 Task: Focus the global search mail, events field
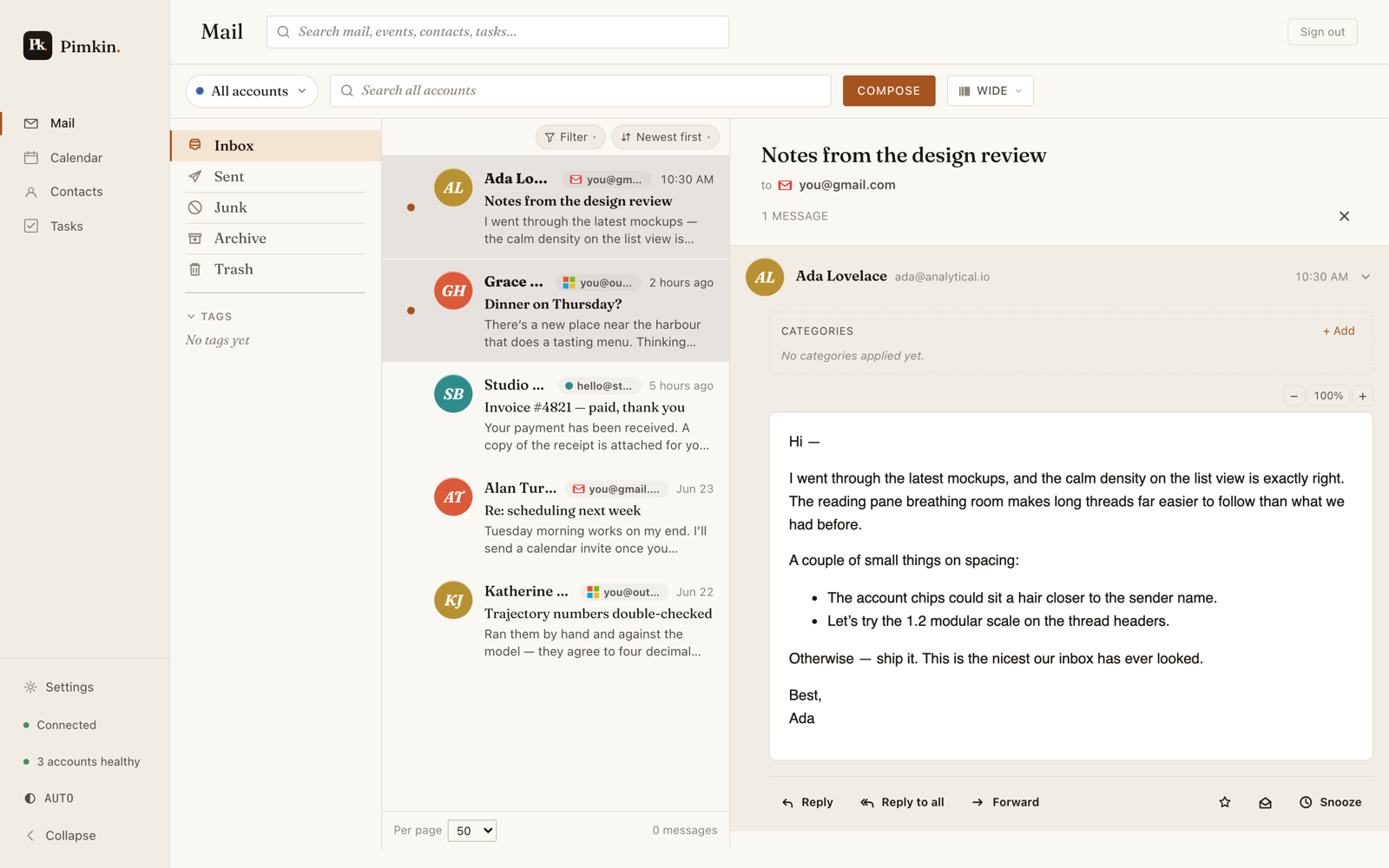pos(497,32)
